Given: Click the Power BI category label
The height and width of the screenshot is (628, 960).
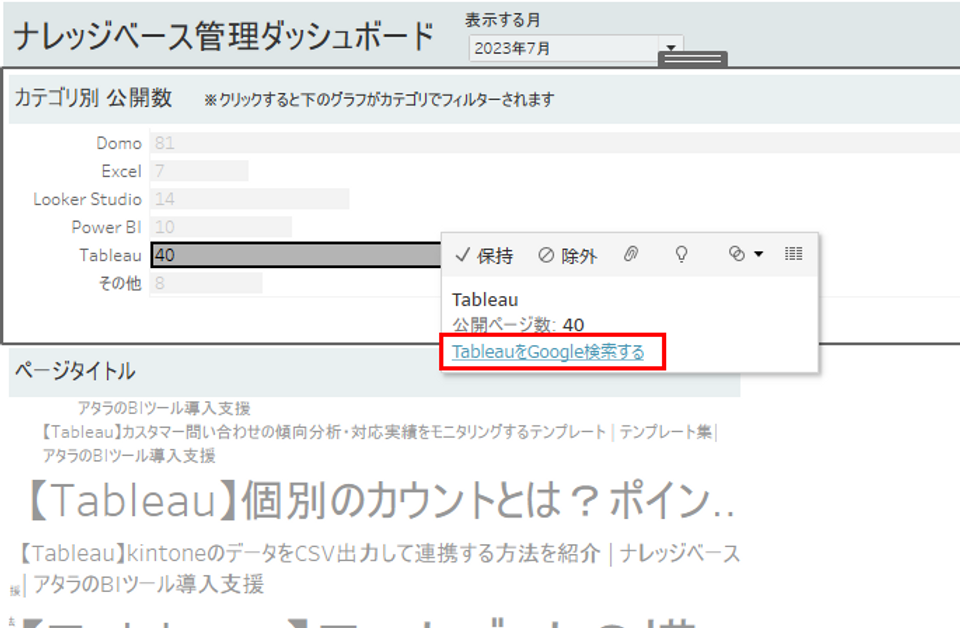Looking at the screenshot, I should 107,228.
